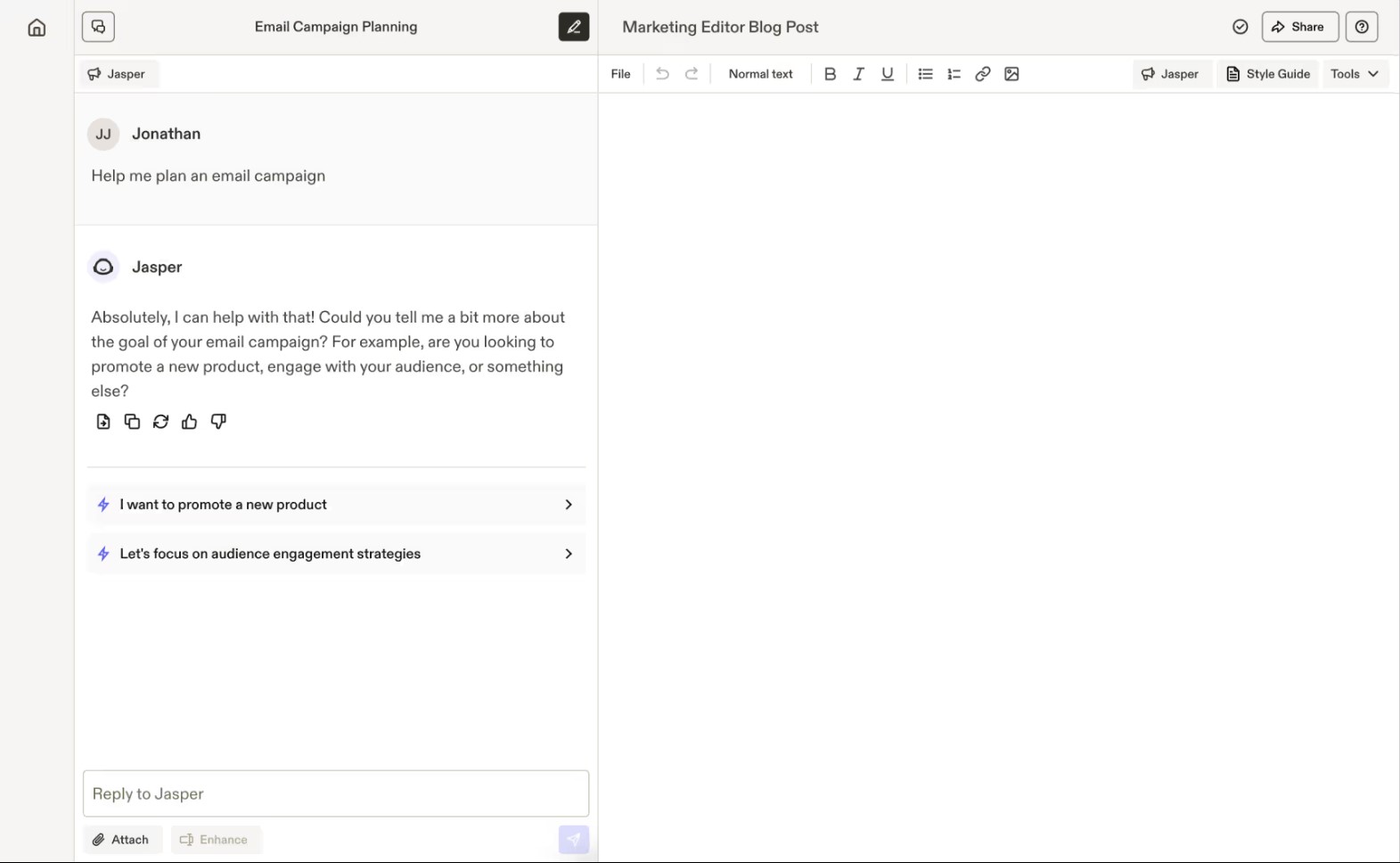Choose 'I want to promote a new product' suggestion

click(337, 505)
